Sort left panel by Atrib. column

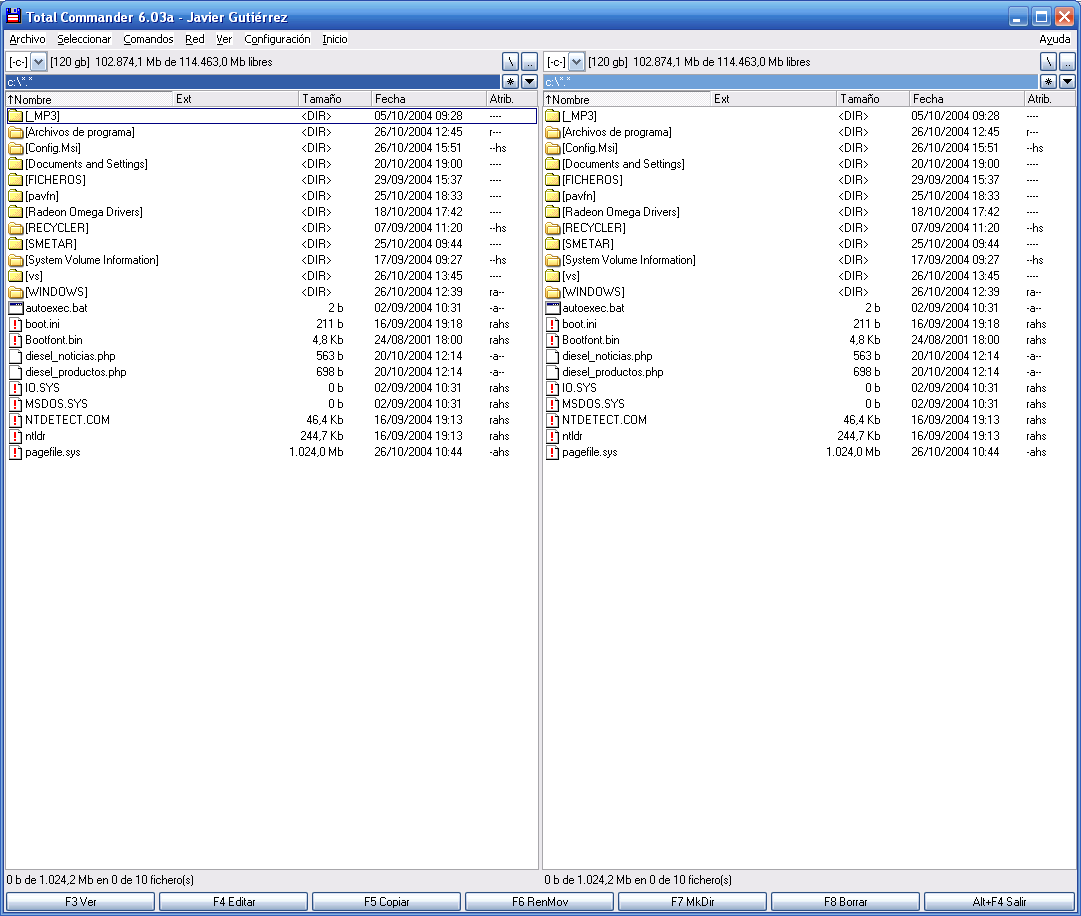pyautogui.click(x=512, y=99)
